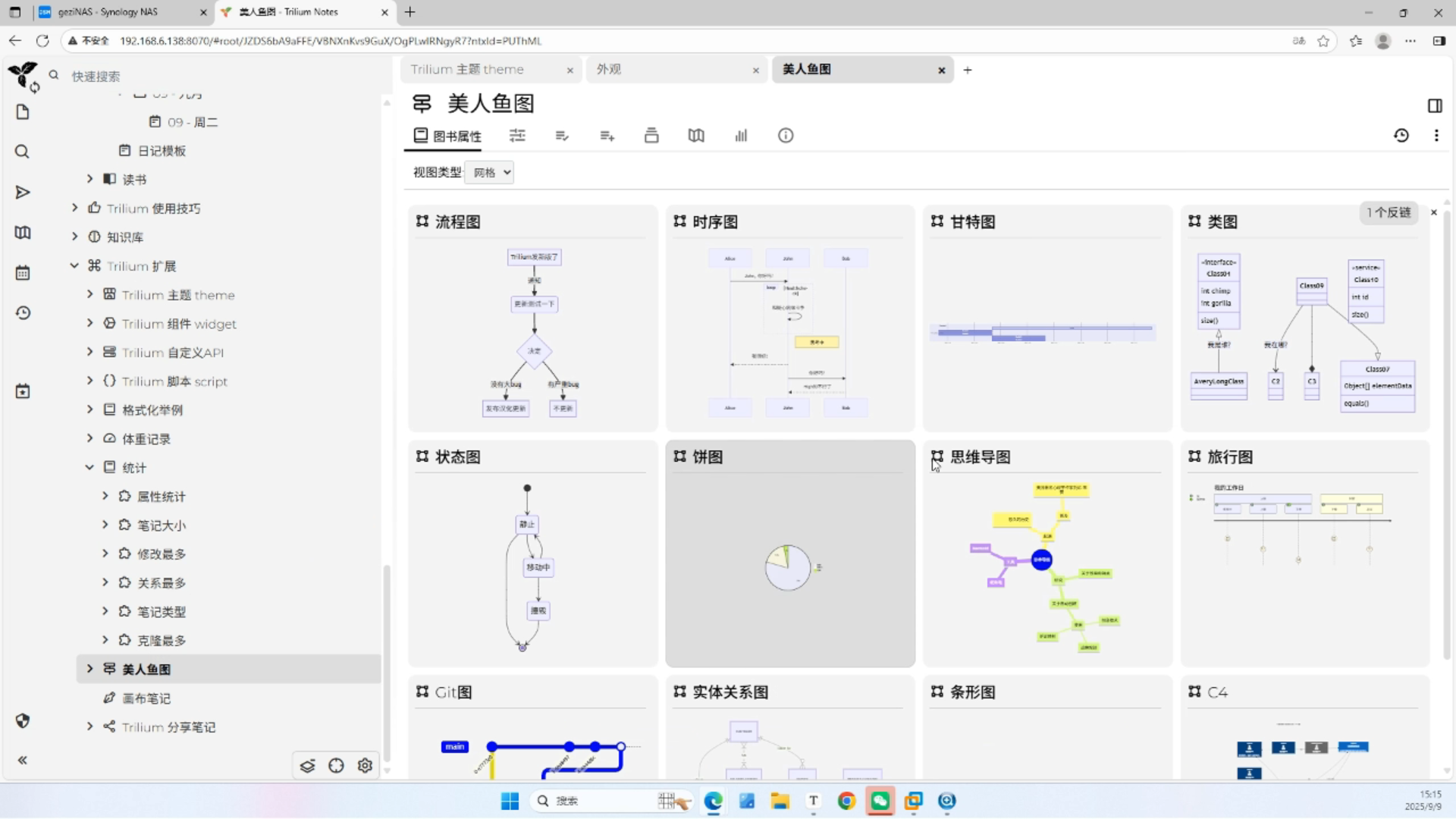Collapse the left sidebar with double-arrow
The height and width of the screenshot is (819, 1456).
tap(22, 760)
